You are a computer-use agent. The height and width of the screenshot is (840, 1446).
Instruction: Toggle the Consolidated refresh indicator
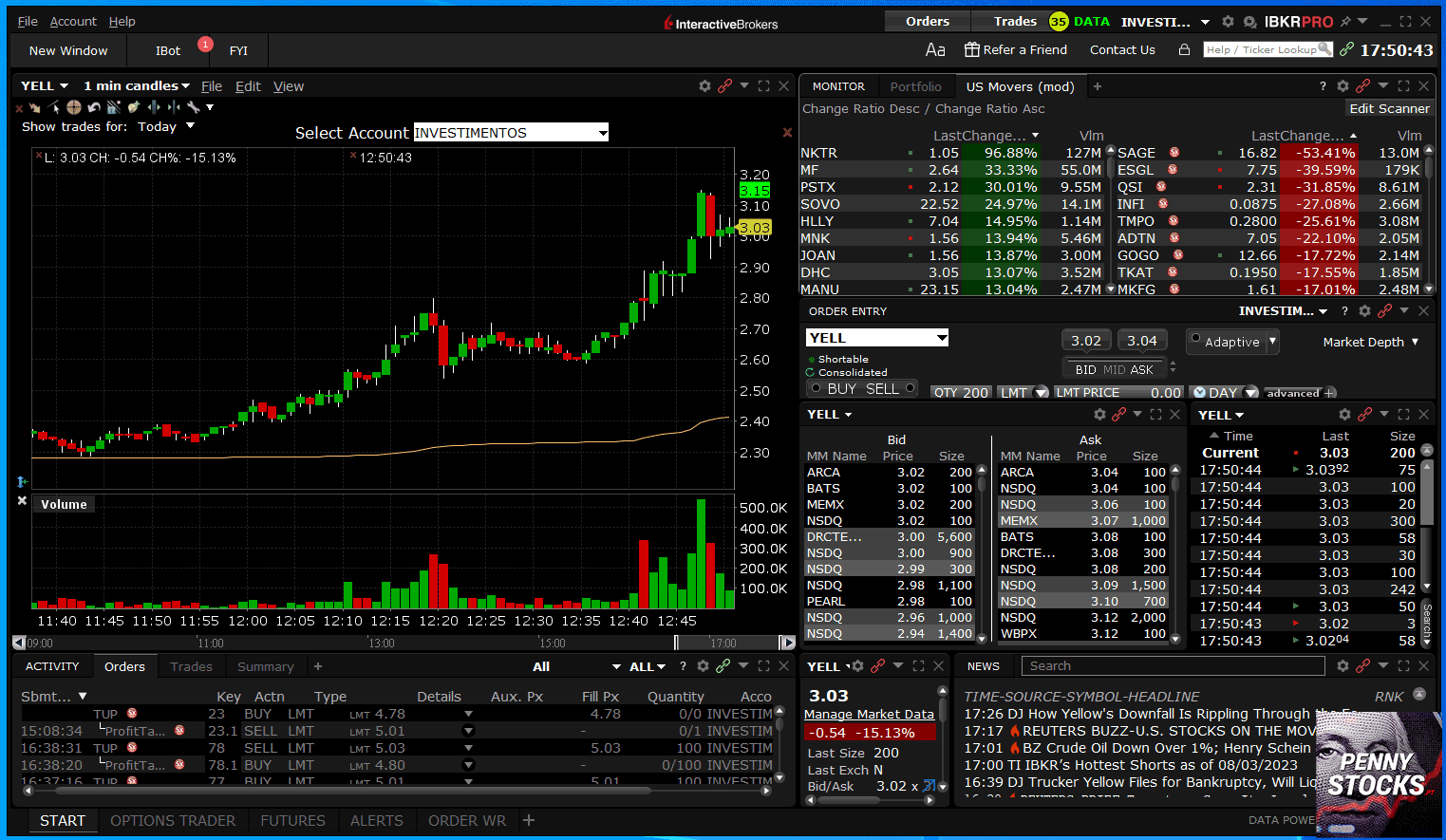click(810, 372)
